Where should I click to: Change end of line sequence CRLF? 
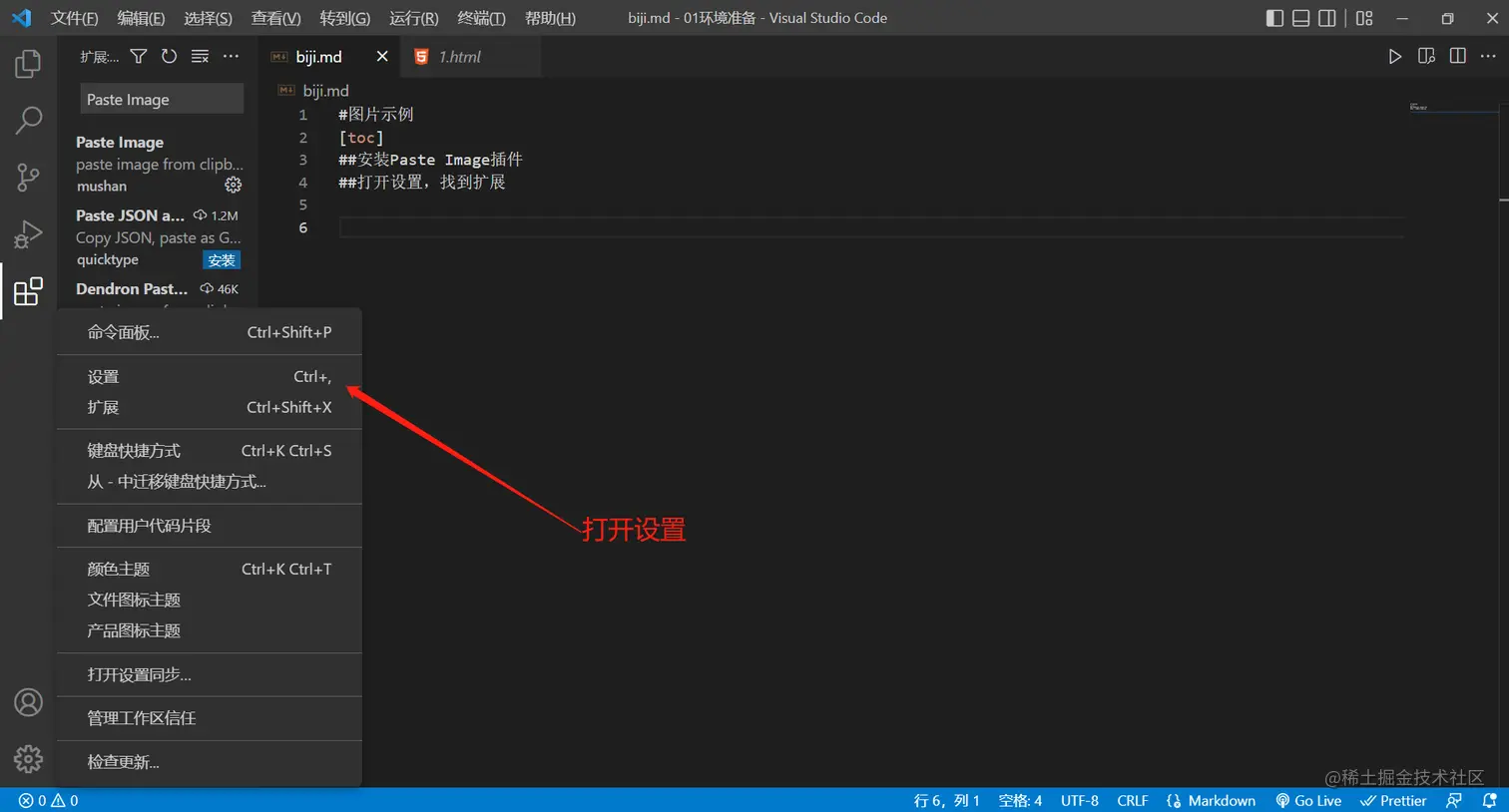tap(1133, 800)
